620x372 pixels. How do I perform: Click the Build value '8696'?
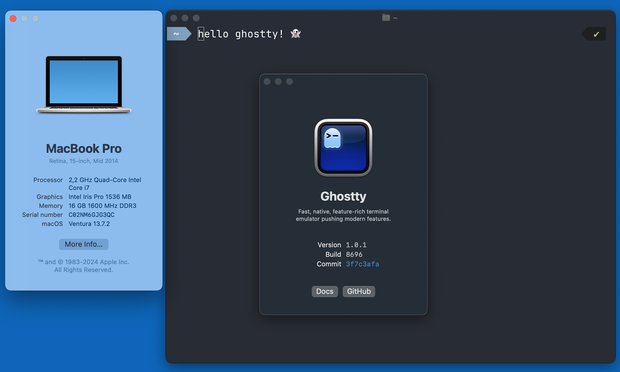354,255
